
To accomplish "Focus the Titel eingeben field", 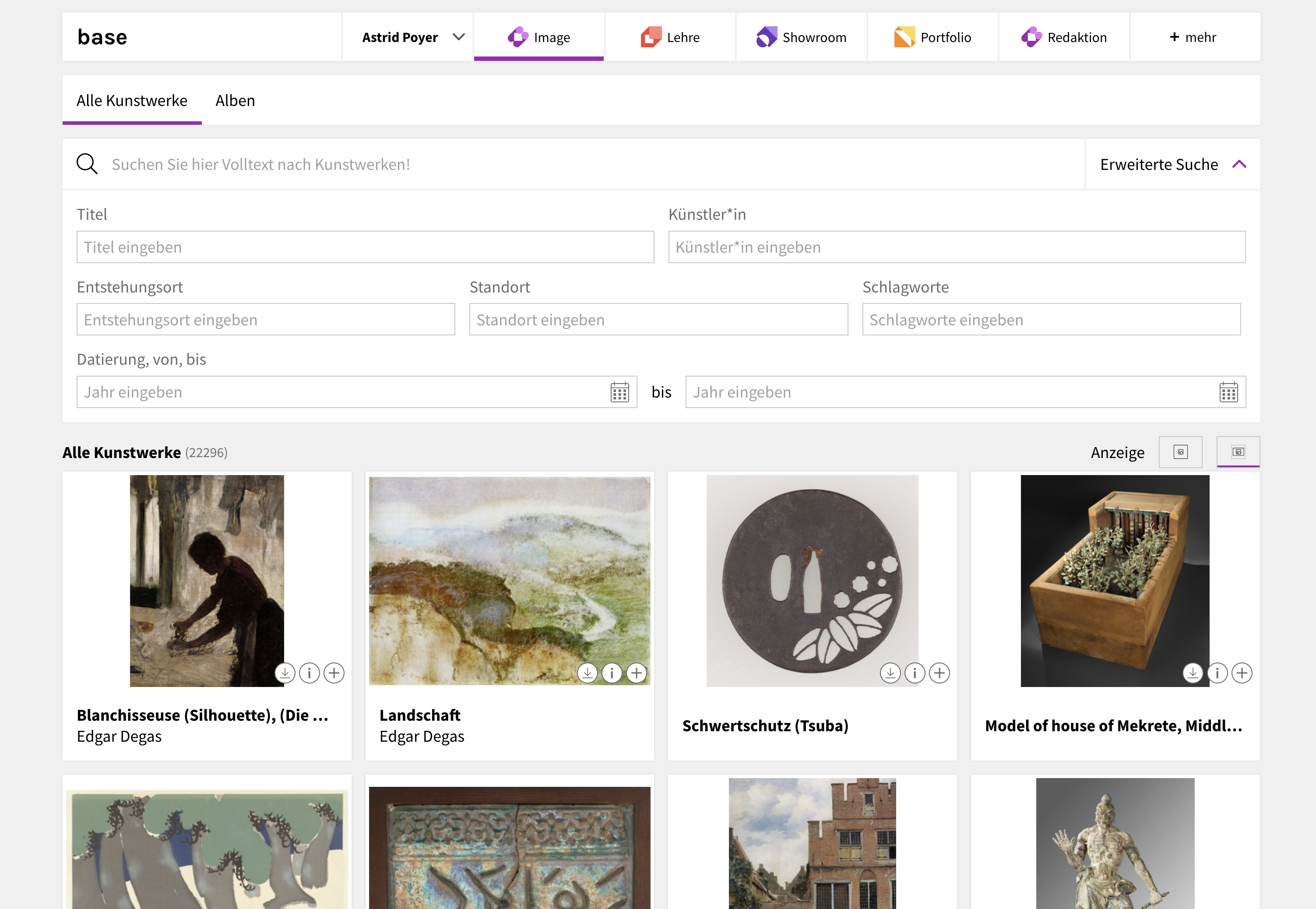I will coord(365,247).
